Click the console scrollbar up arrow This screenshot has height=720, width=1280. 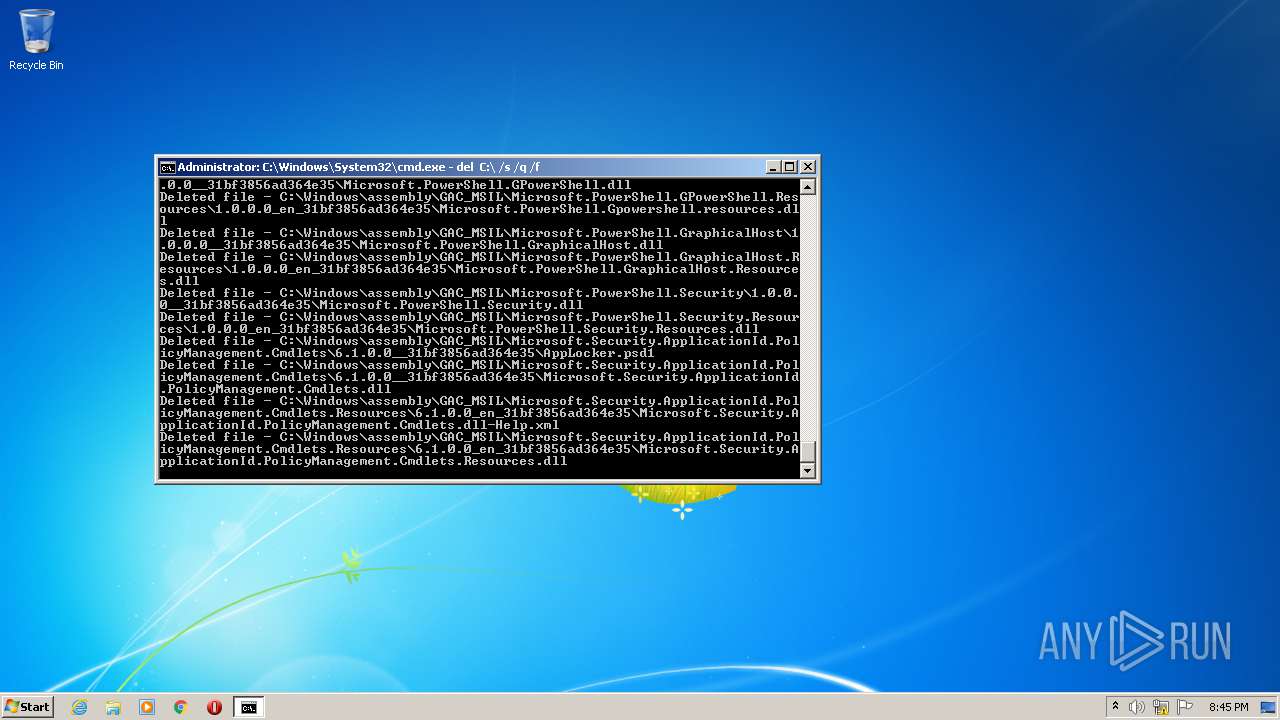click(x=808, y=187)
